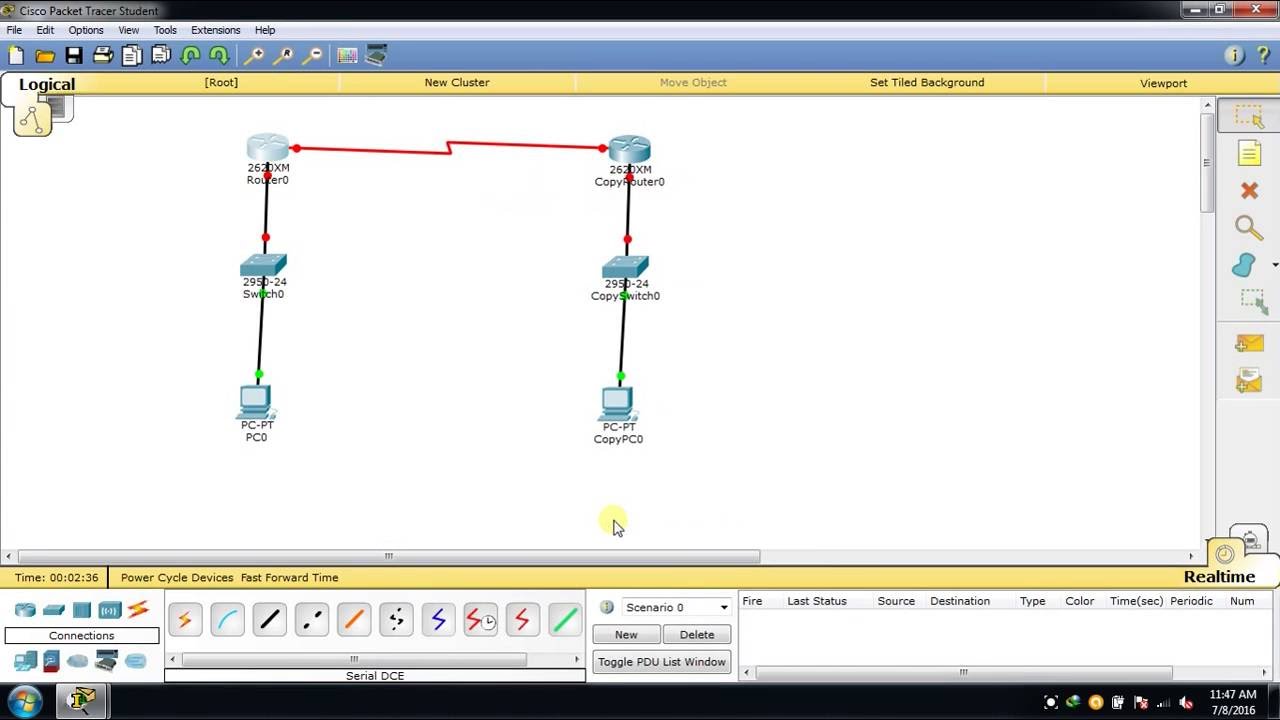Image resolution: width=1280 pixels, height=720 pixels.
Task: Choose the Place Note tool
Action: click(1249, 153)
